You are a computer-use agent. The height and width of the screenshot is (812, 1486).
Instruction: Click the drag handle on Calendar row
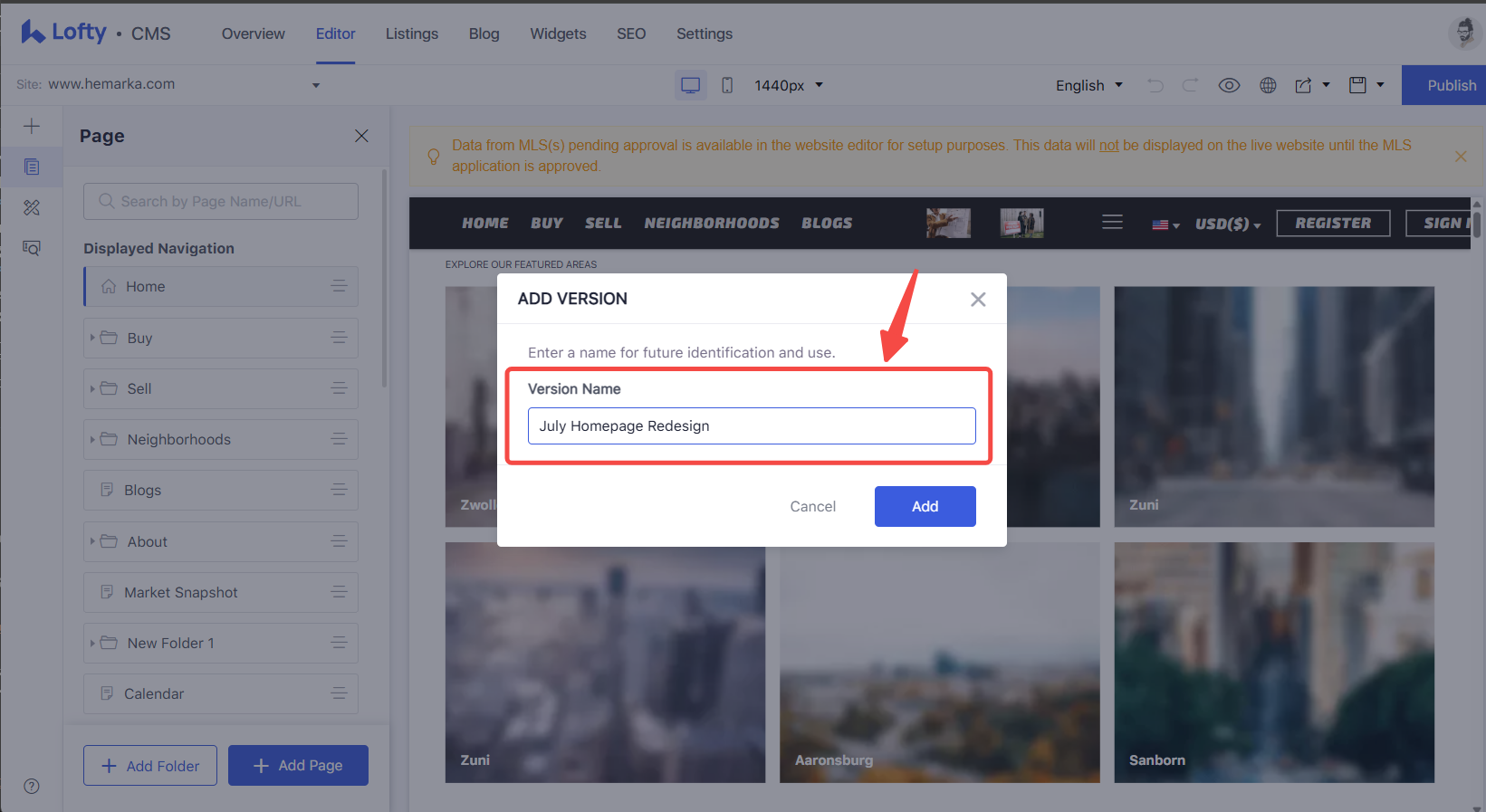coord(340,693)
